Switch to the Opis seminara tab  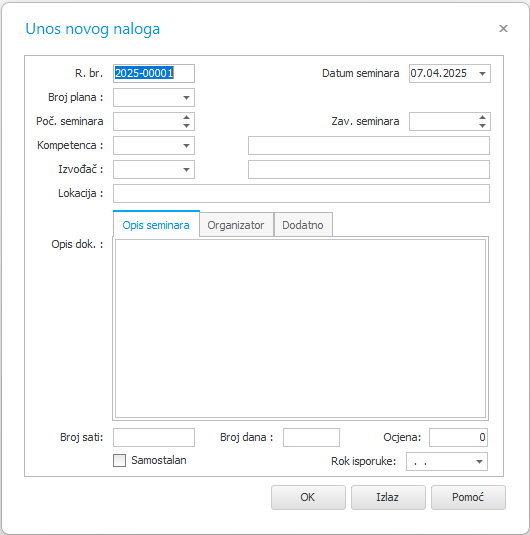[156, 225]
